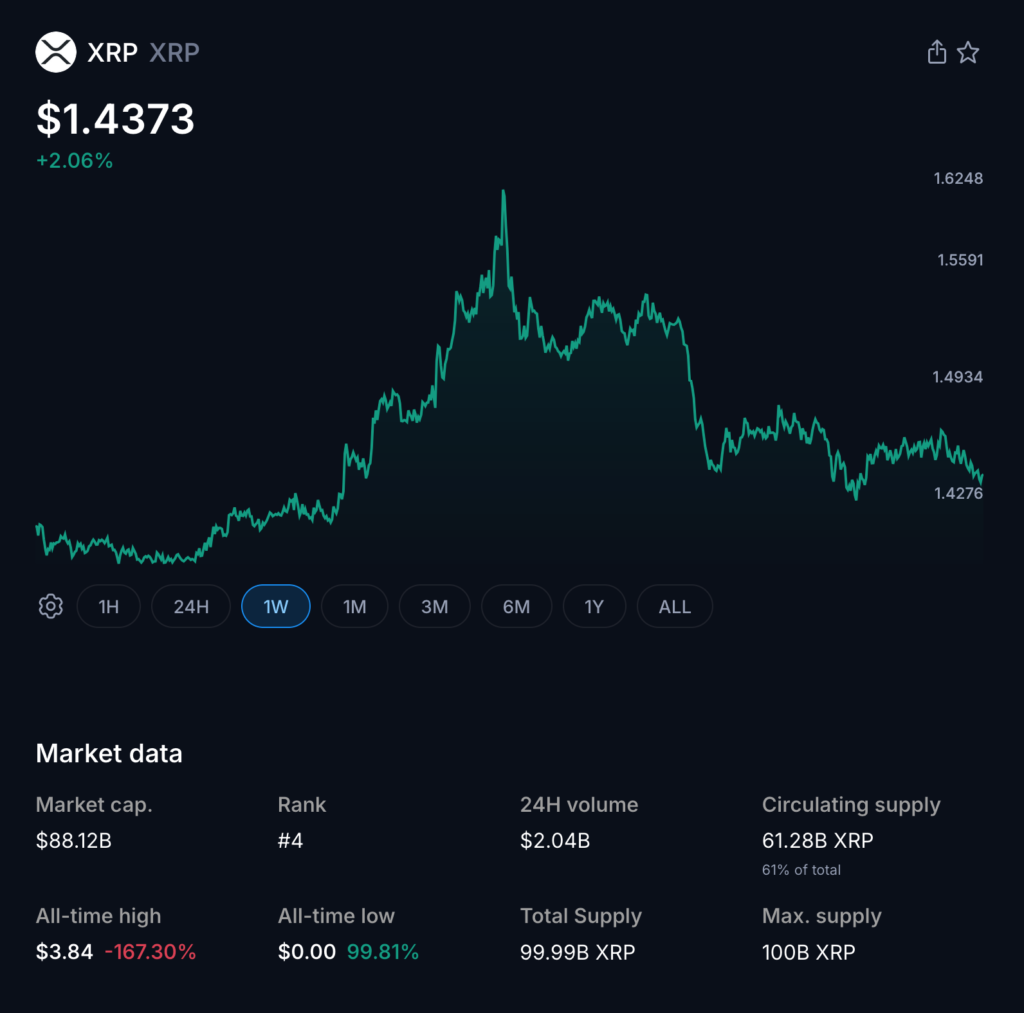The width and height of the screenshot is (1024, 1013).
Task: Select the 3M timeframe
Action: pyautogui.click(x=435, y=606)
